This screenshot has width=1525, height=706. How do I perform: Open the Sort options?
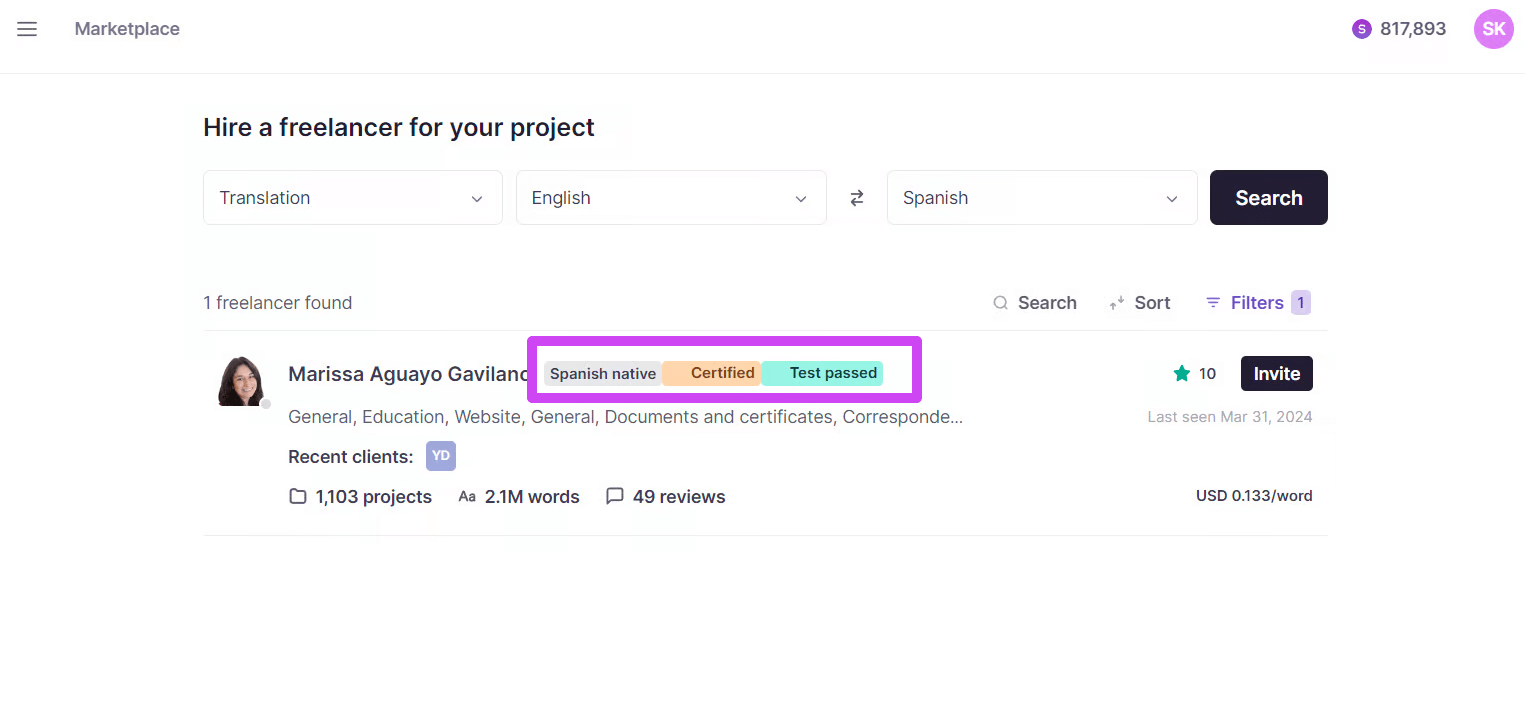pos(1140,303)
